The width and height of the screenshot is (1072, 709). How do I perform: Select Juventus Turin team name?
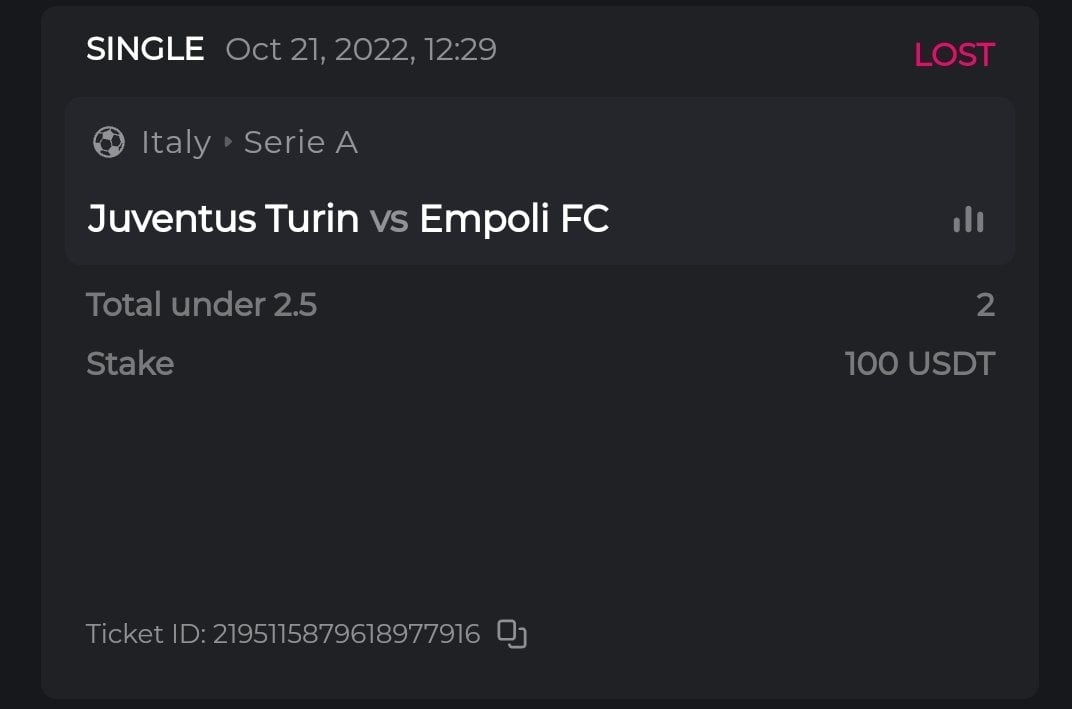point(223,218)
